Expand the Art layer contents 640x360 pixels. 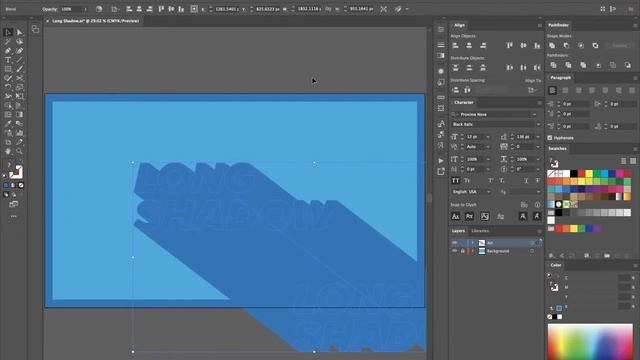pyautogui.click(x=473, y=243)
